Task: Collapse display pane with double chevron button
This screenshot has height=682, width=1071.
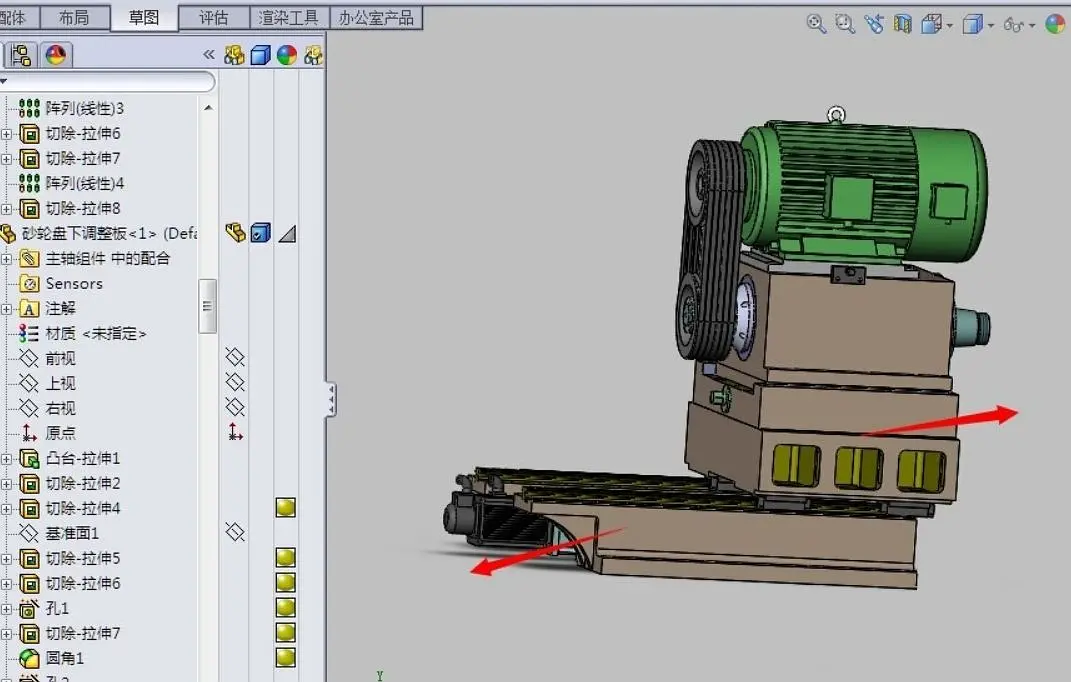Action: [x=208, y=55]
